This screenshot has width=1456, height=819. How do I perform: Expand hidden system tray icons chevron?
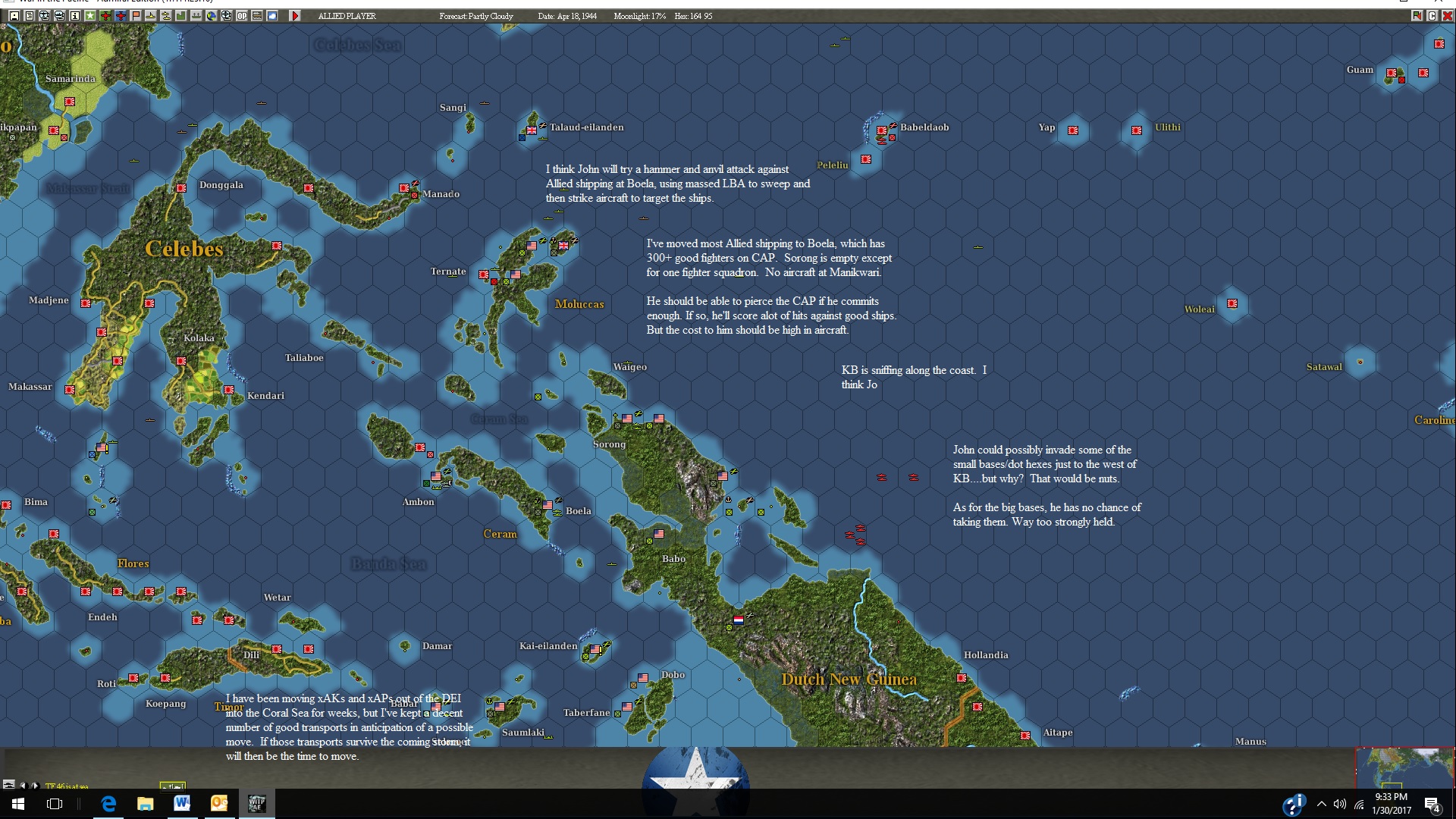1322,804
